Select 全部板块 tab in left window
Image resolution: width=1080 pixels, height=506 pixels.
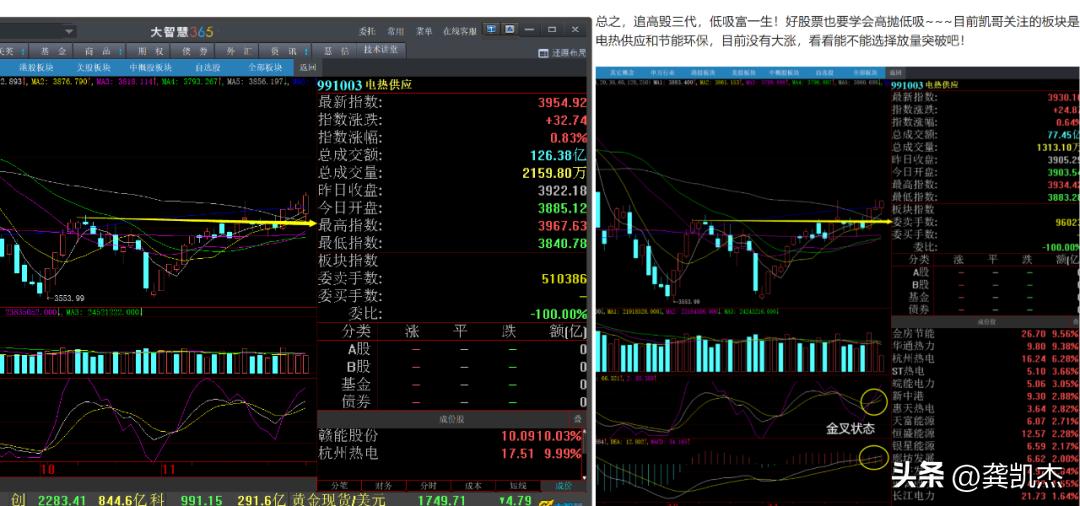[x=265, y=67]
